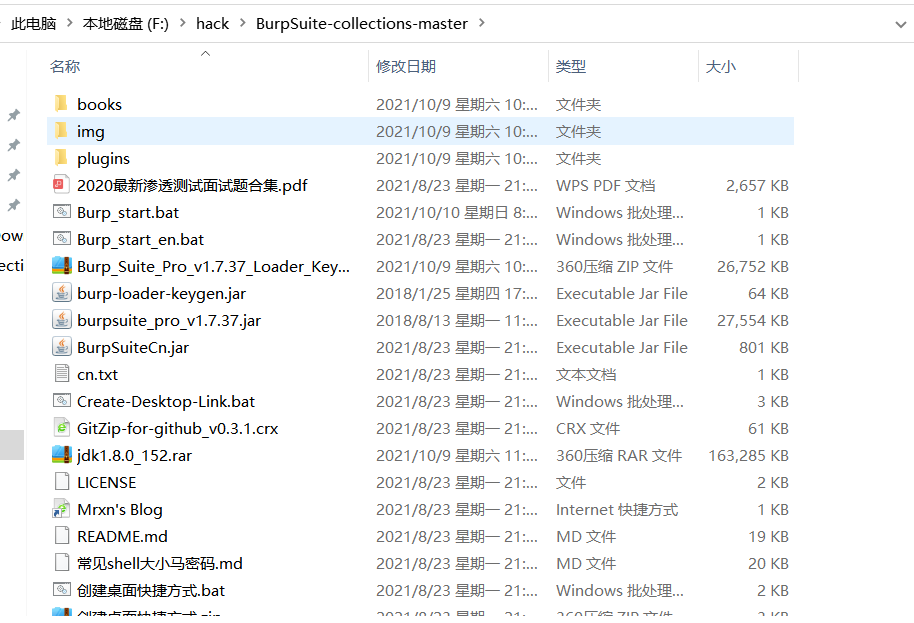Select the books folder name
The height and width of the screenshot is (623, 914).
(100, 104)
